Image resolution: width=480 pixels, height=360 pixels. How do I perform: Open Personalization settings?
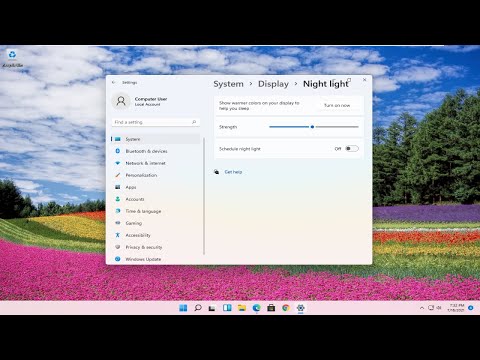(156, 175)
